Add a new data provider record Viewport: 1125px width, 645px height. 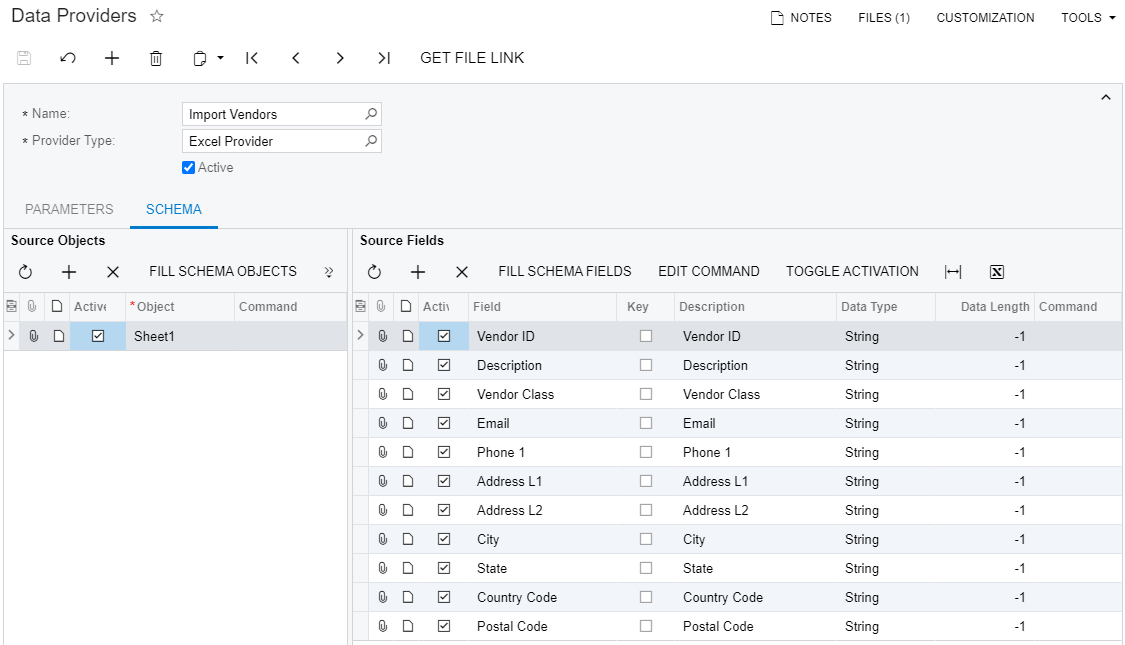pos(112,58)
